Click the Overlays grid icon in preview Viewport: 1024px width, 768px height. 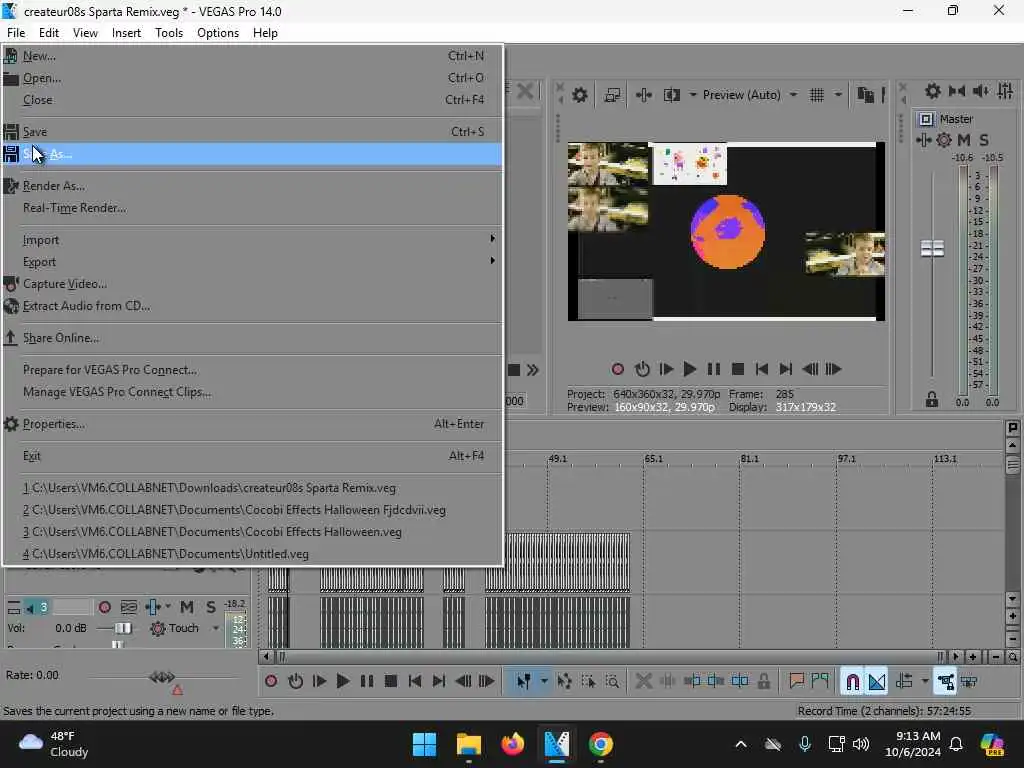[816, 95]
